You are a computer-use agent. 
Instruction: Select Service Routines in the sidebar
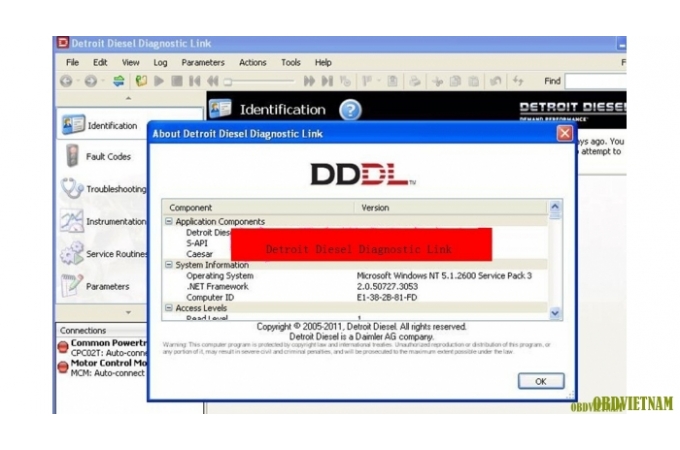click(102, 254)
